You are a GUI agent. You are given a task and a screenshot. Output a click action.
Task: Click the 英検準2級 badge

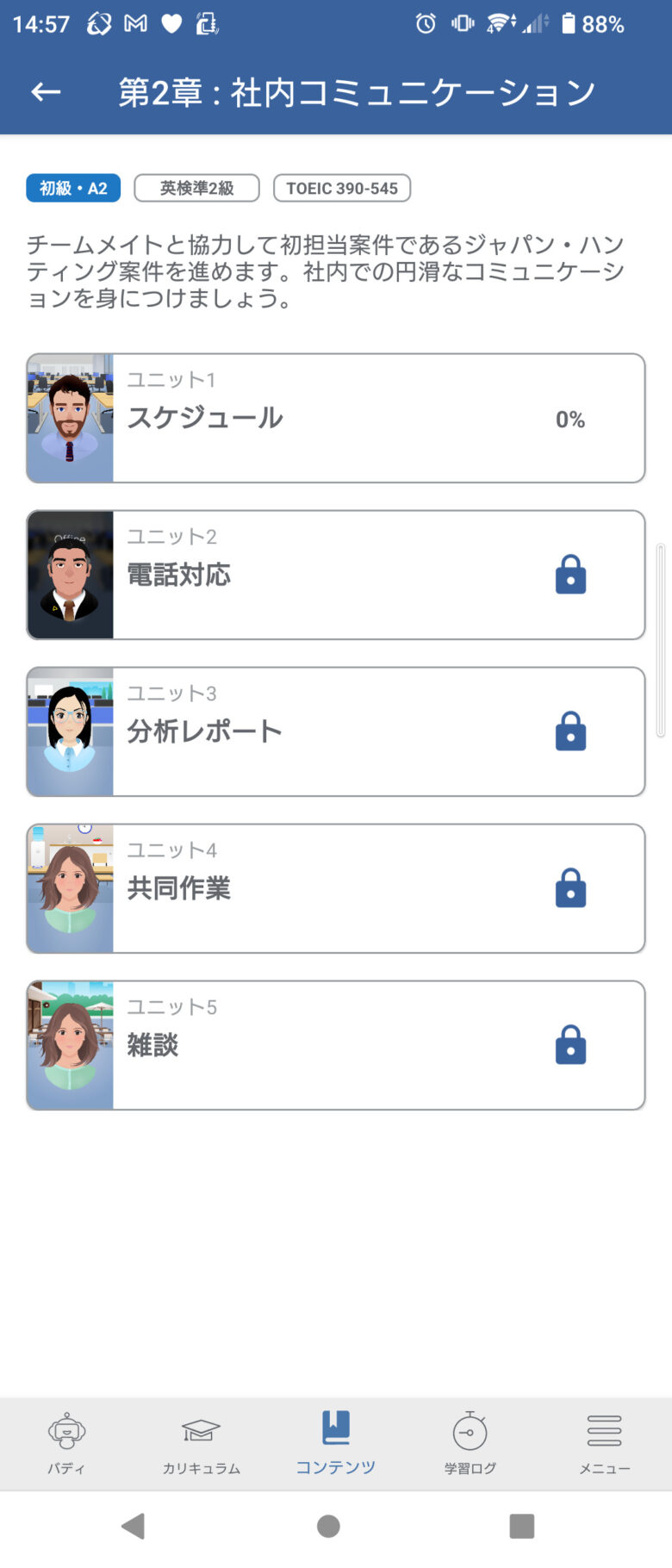(196, 188)
